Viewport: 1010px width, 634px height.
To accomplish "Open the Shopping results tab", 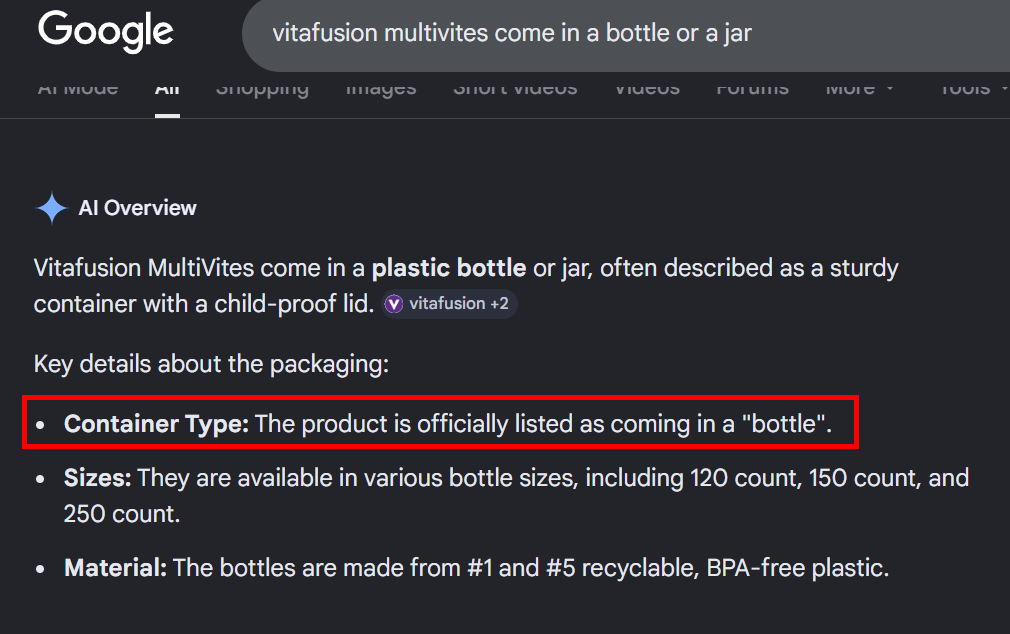I will pyautogui.click(x=262, y=89).
